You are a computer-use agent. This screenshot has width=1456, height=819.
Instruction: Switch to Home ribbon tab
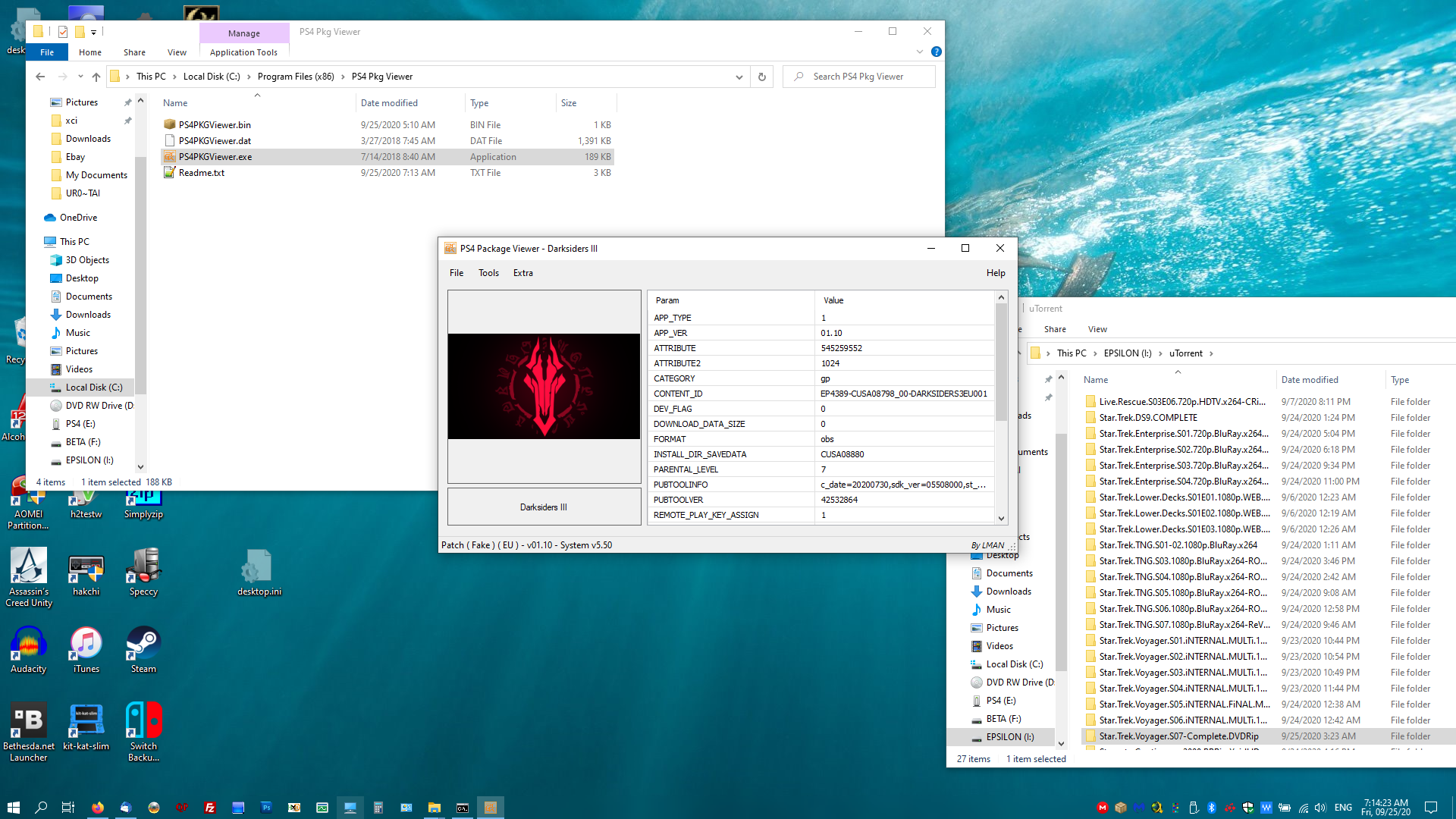click(x=90, y=52)
